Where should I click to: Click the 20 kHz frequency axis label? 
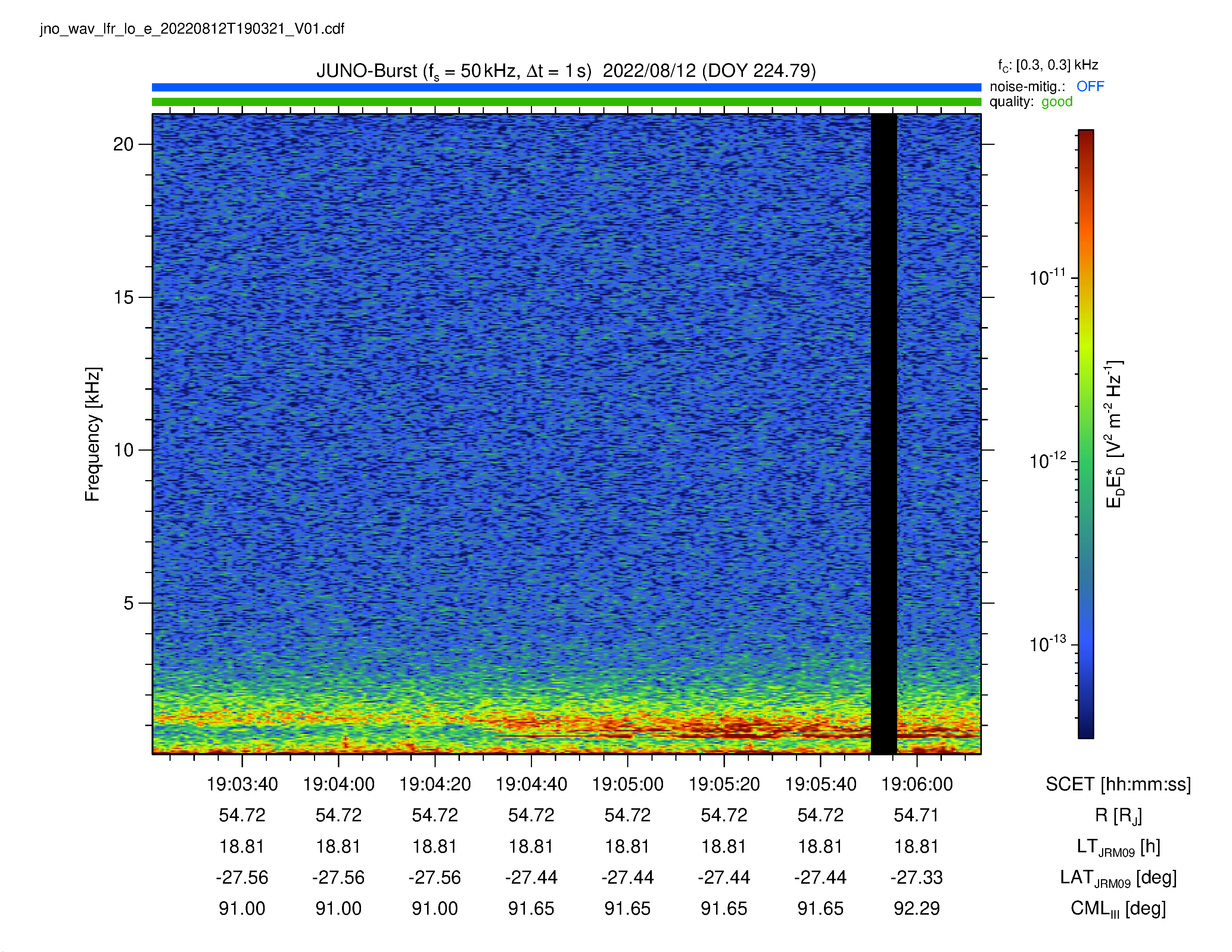click(124, 144)
